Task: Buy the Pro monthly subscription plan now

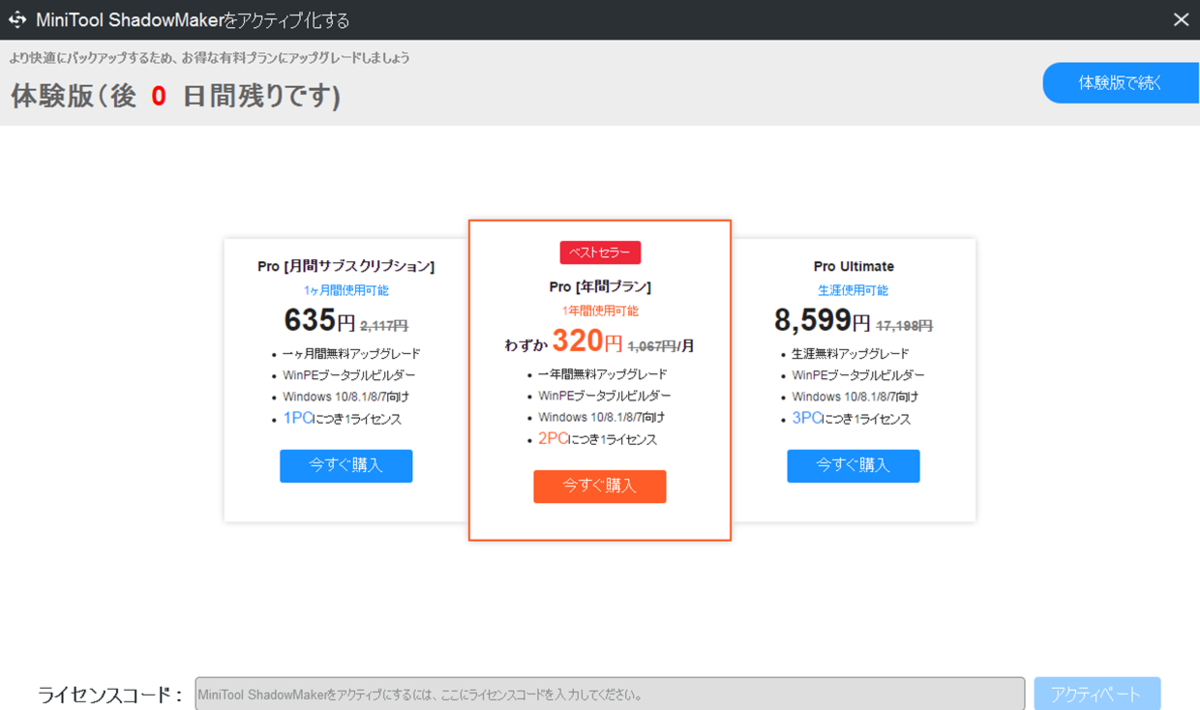Action: pyautogui.click(x=346, y=466)
